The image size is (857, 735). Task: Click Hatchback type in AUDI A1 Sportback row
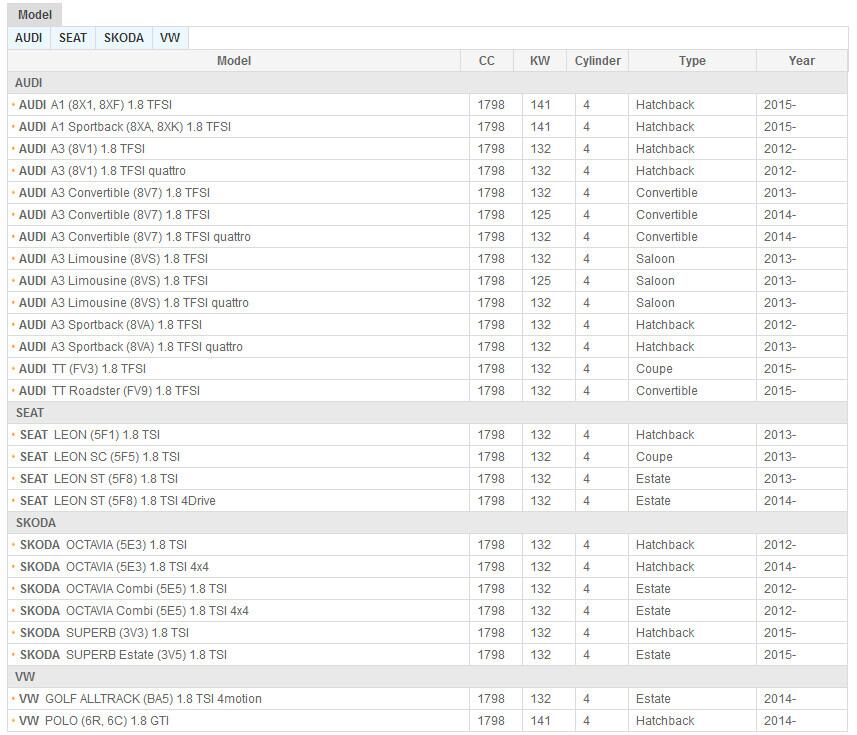click(665, 127)
